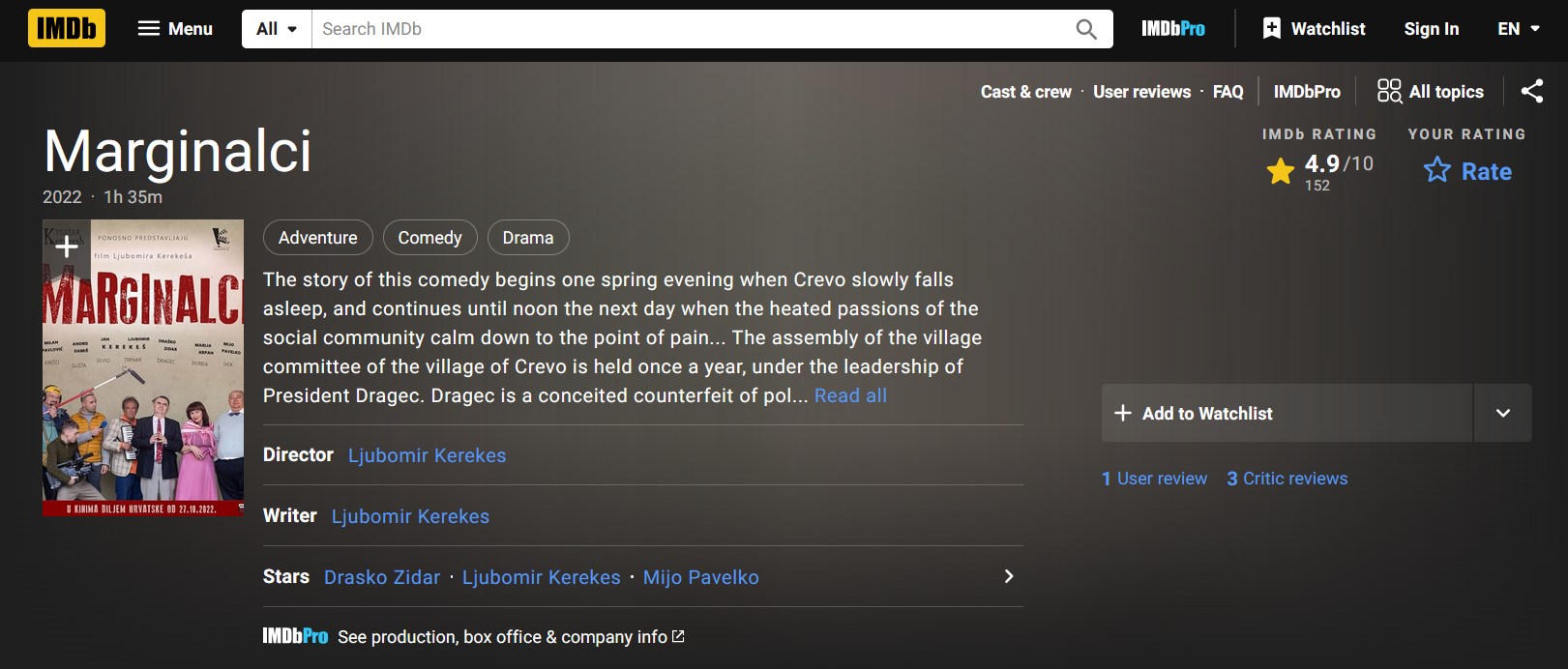Open IMDbPro link beside FAQ
Image resolution: width=1568 pixels, height=669 pixels.
point(1307,92)
